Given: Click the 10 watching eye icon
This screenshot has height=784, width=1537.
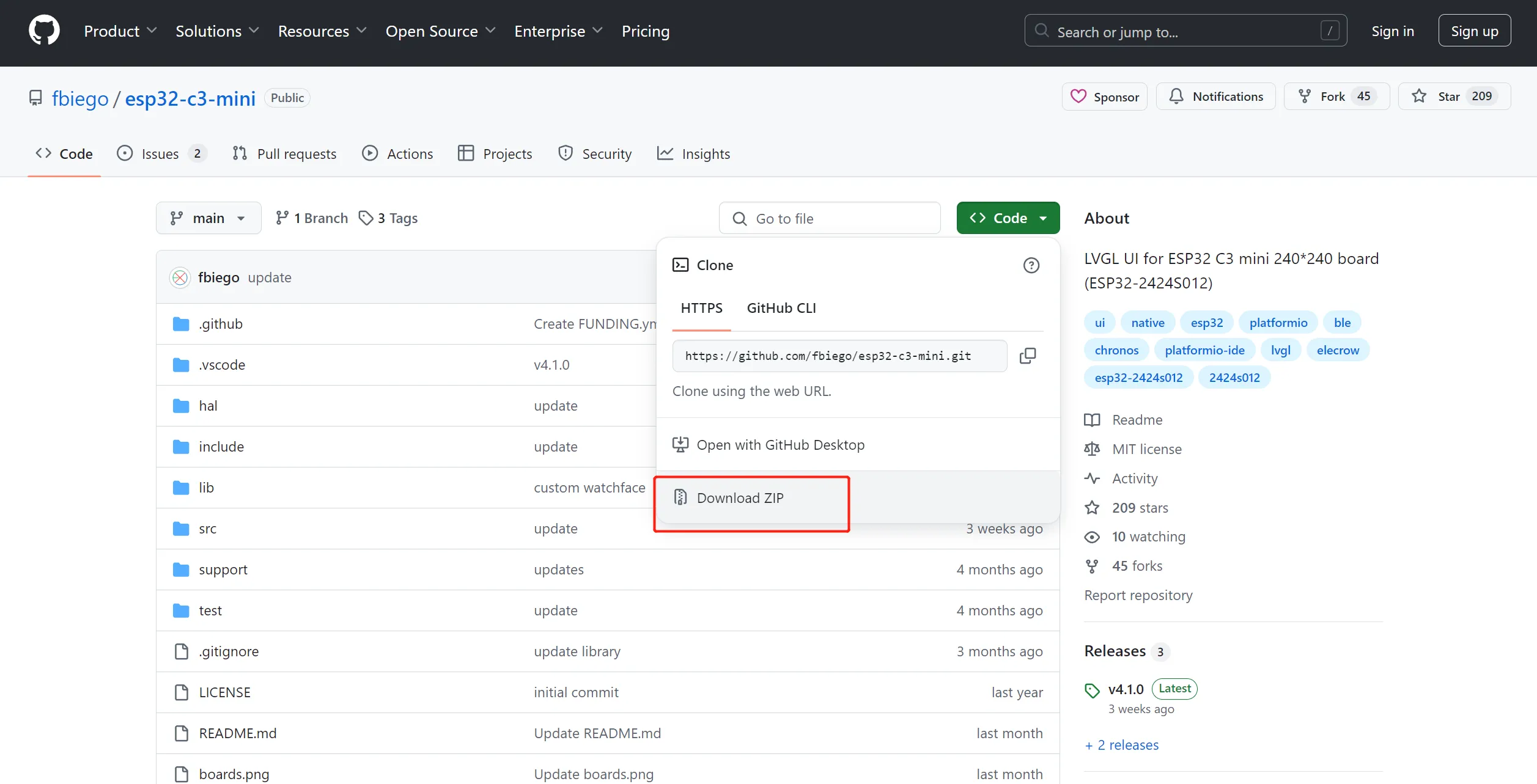Looking at the screenshot, I should (x=1092, y=537).
